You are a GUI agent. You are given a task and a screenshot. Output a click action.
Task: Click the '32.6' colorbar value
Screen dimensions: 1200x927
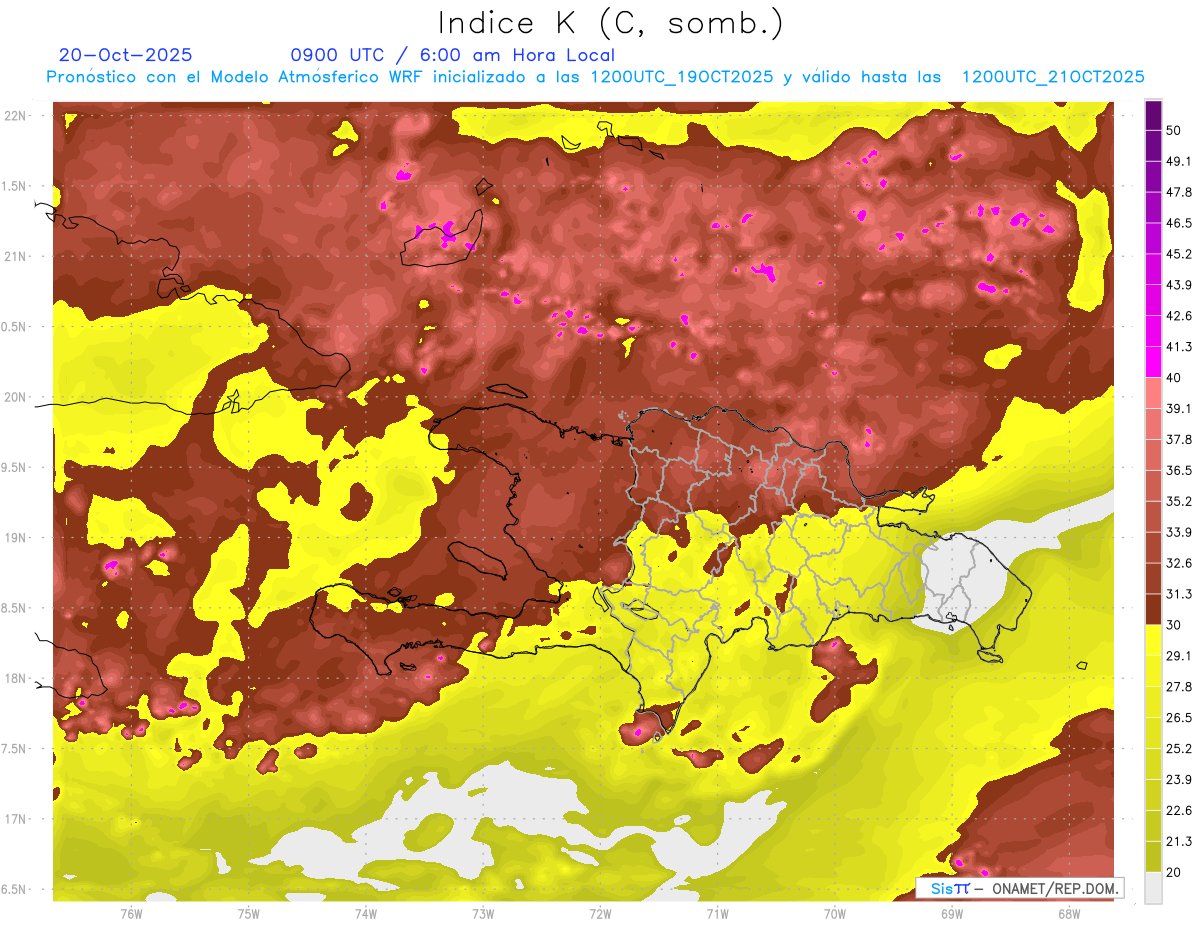1179,563
